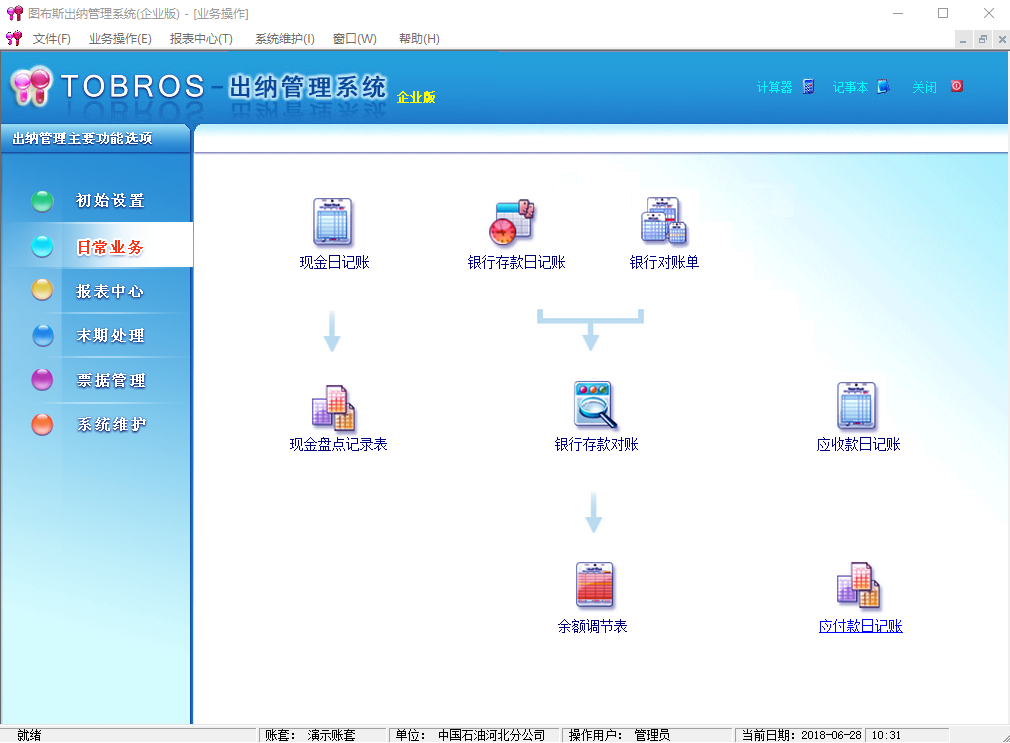Open the 现金日记账 (Cash Journal) icon
The width and height of the screenshot is (1010, 743).
click(333, 223)
